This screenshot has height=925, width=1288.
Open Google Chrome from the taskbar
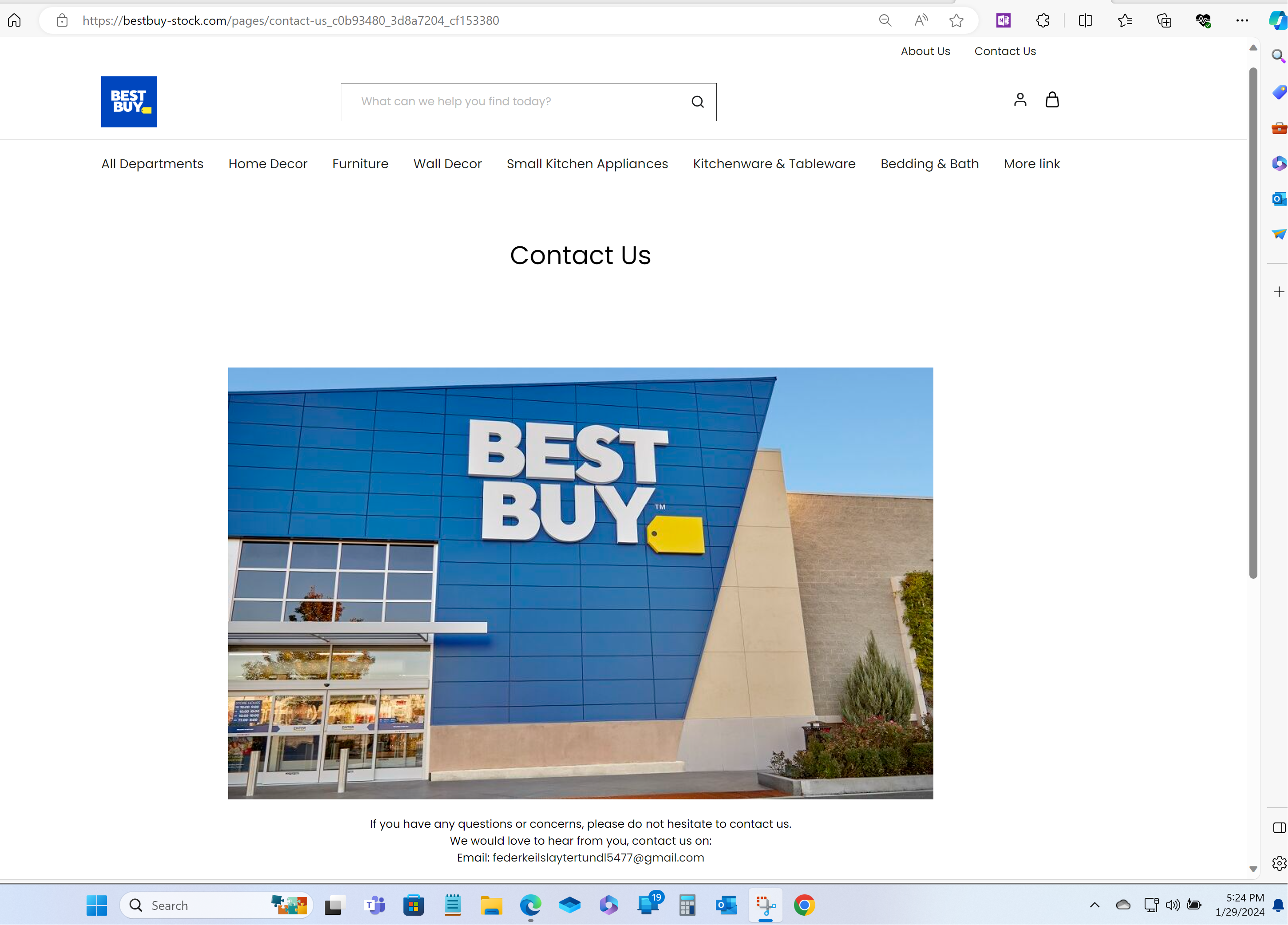click(x=804, y=905)
